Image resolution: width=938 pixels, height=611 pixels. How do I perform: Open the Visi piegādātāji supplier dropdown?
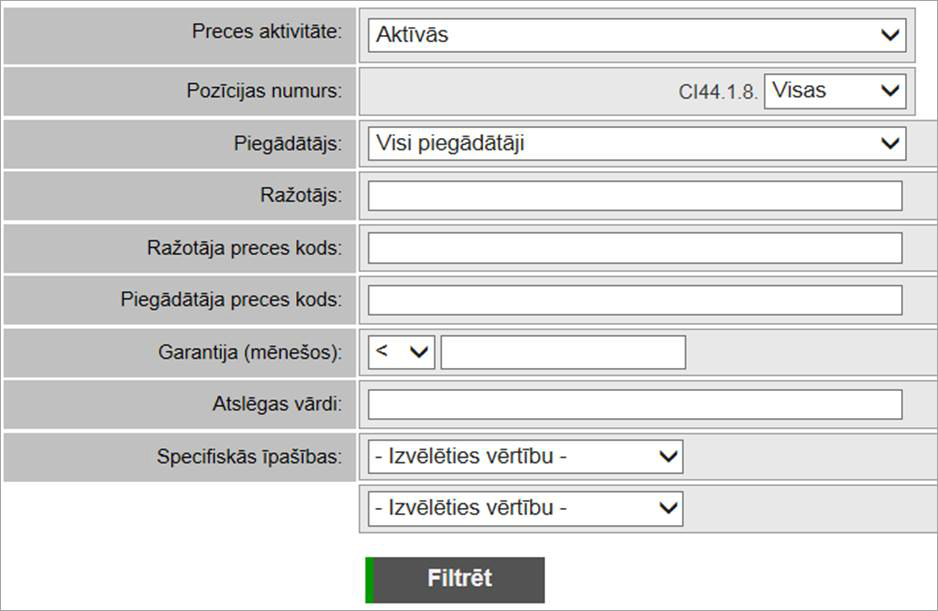[636, 143]
